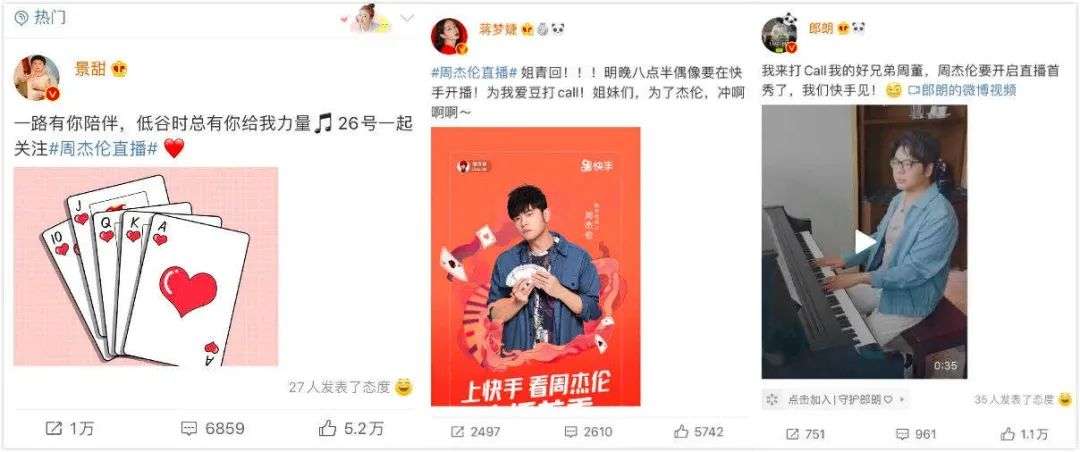The height and width of the screenshot is (452, 1080).
Task: Open the playing cards image thumbnail
Action: pos(146,266)
